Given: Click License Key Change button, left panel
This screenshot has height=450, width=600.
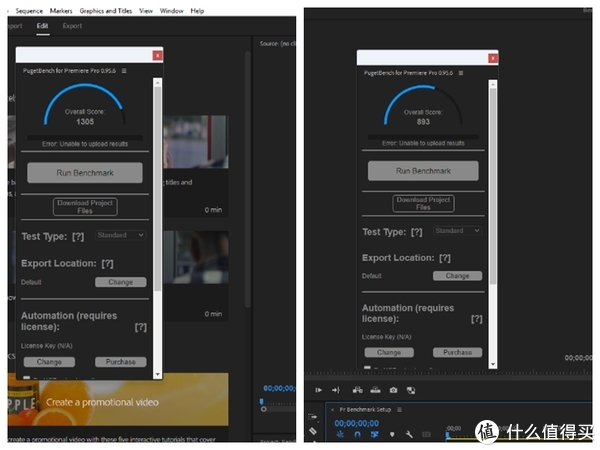Looking at the screenshot, I should 49,362.
